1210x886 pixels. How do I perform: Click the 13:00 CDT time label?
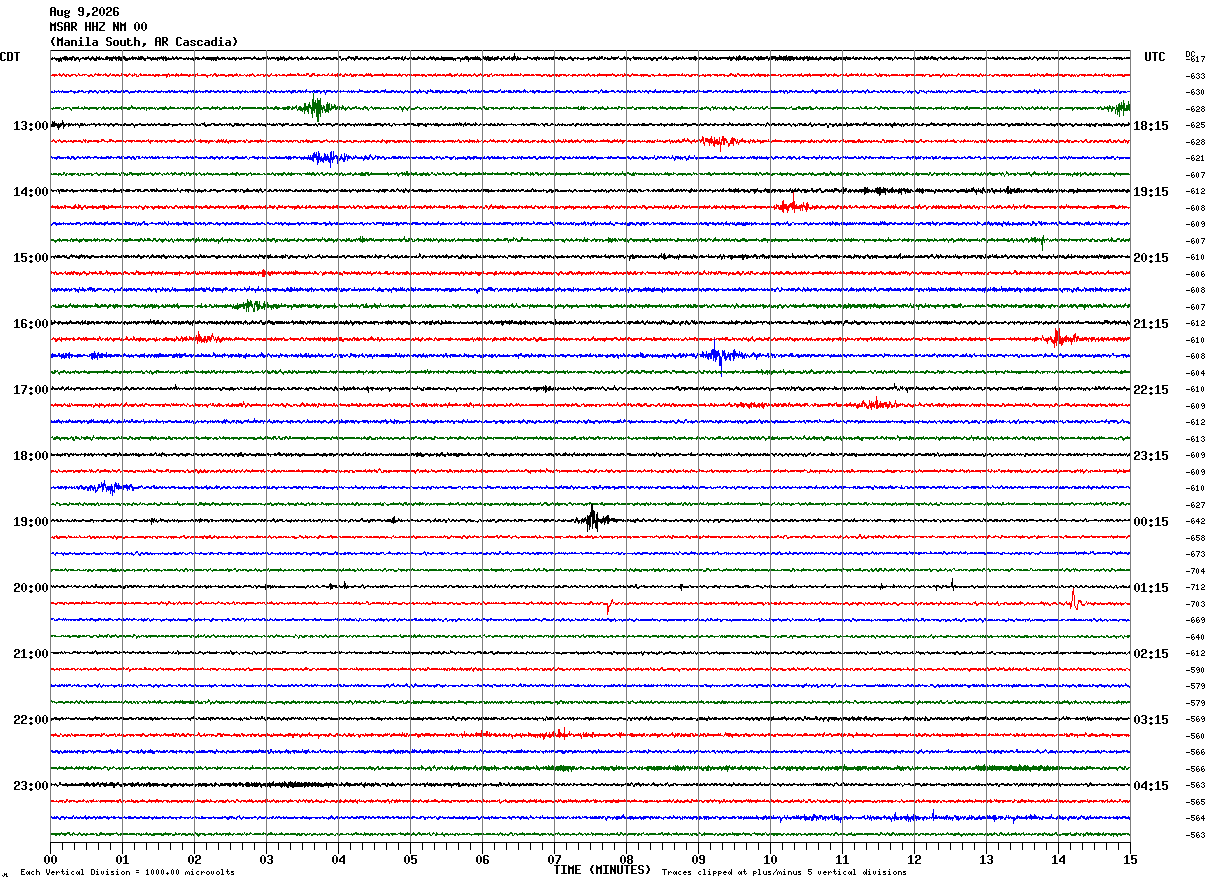(31, 126)
